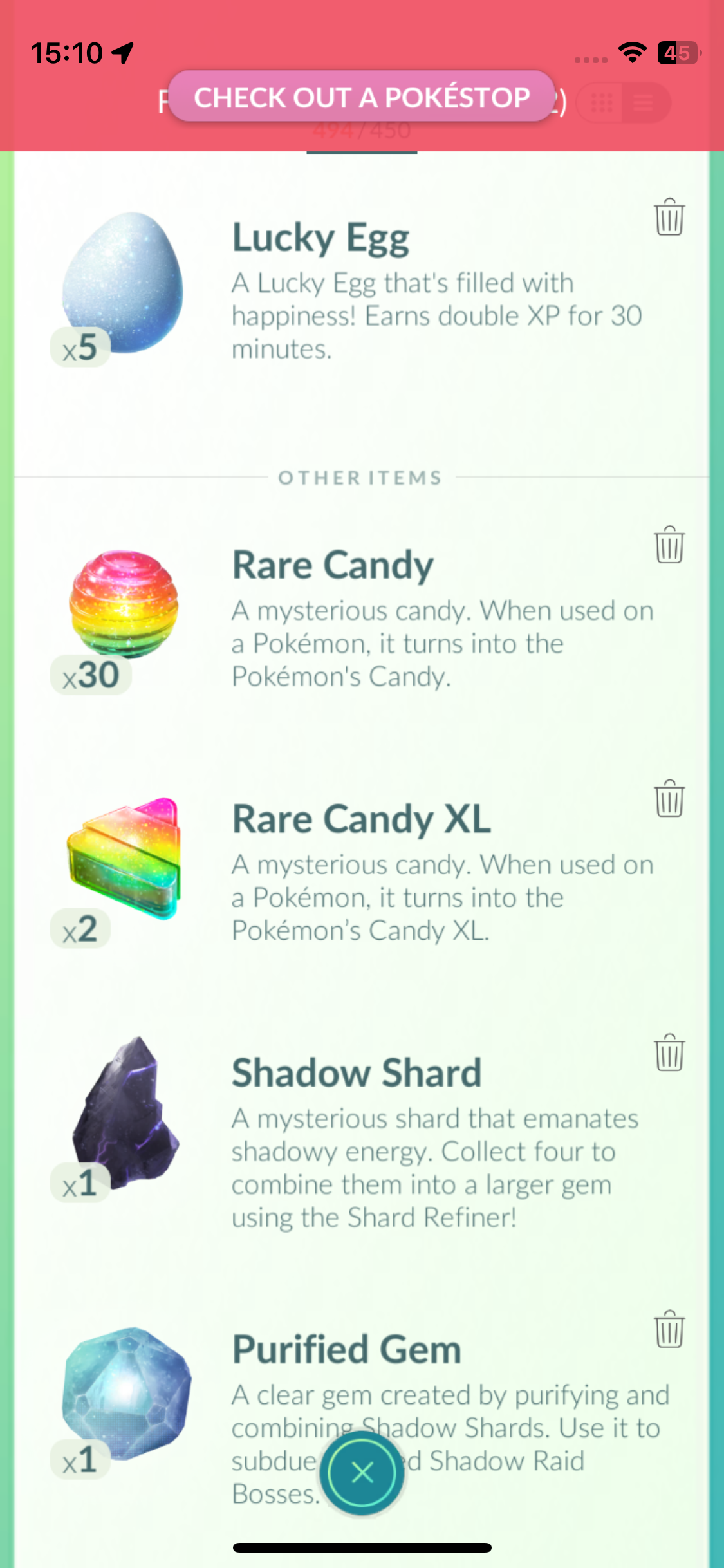Tap the Shadow Shard rock image
This screenshot has width=724, height=1568.
125,1112
